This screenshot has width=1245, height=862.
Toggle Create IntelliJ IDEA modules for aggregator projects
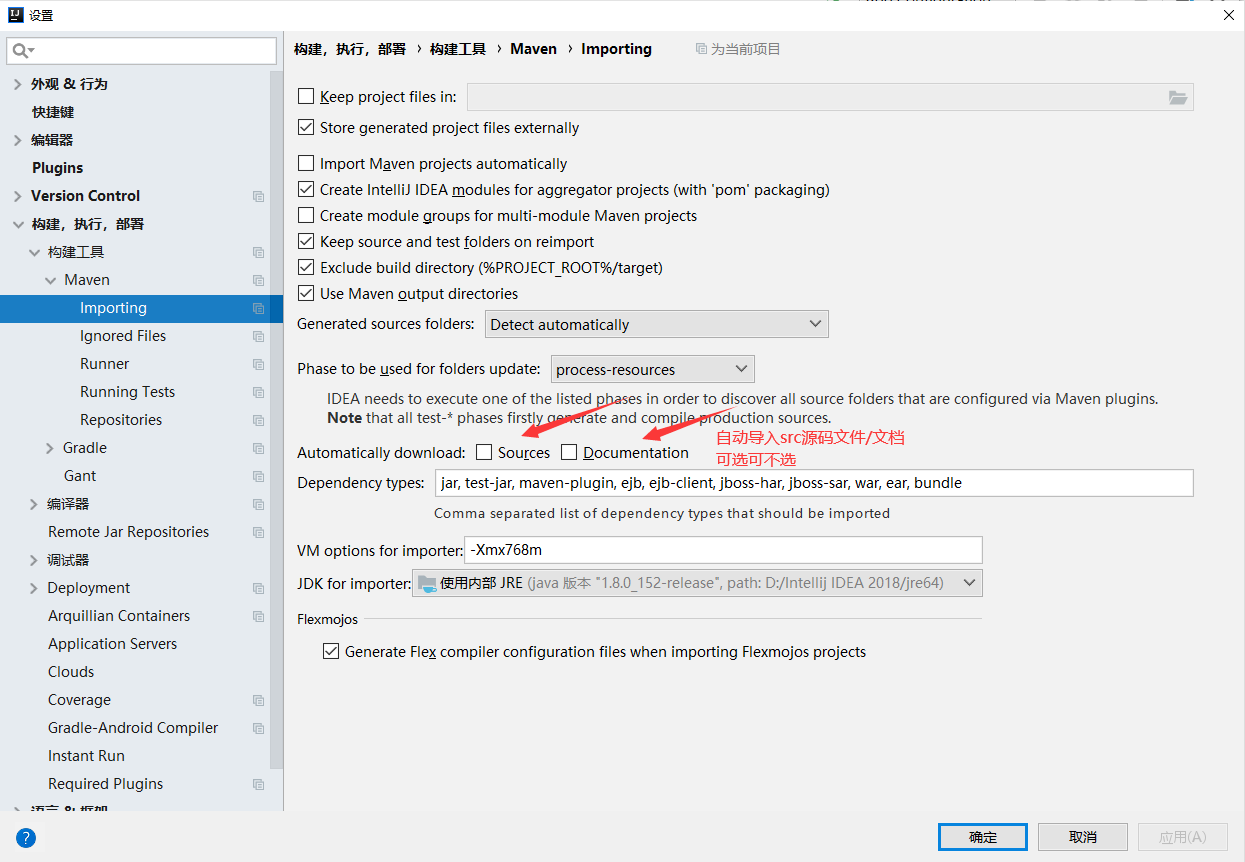(306, 190)
